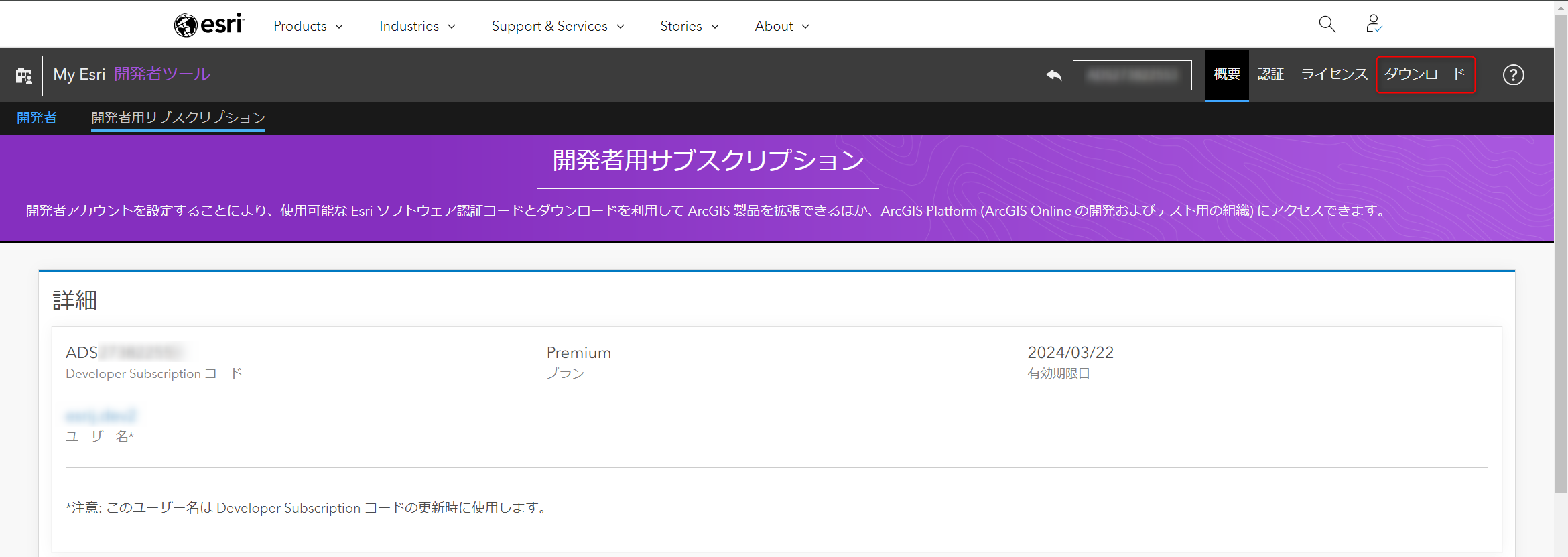1568x557 pixels.
Task: Open the ライセンス tab
Action: [x=1334, y=74]
